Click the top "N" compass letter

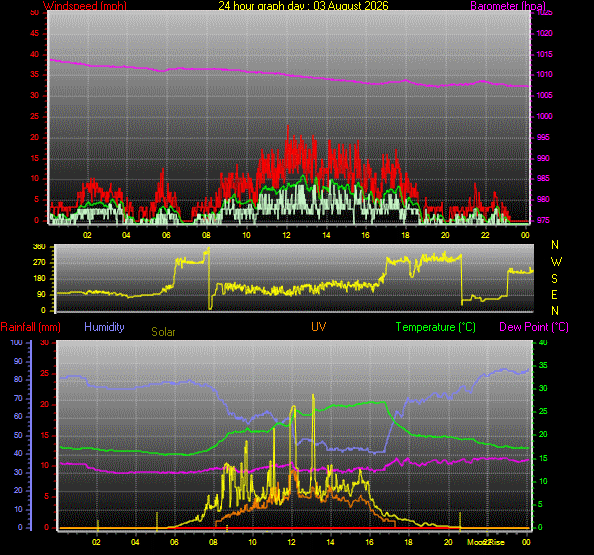pos(555,245)
